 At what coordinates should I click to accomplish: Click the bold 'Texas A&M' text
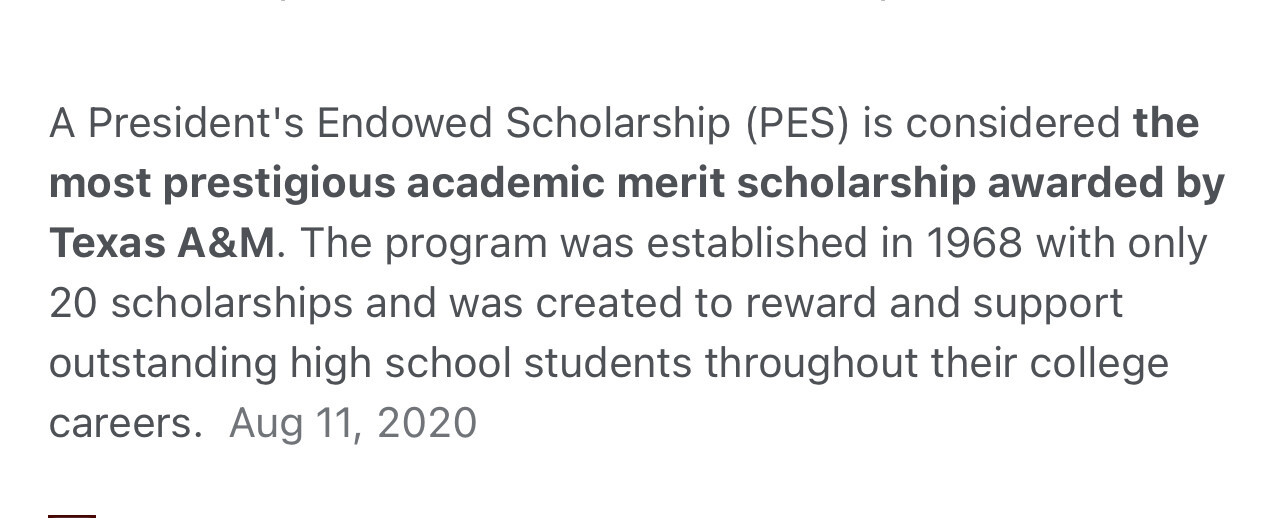pyautogui.click(x=162, y=243)
